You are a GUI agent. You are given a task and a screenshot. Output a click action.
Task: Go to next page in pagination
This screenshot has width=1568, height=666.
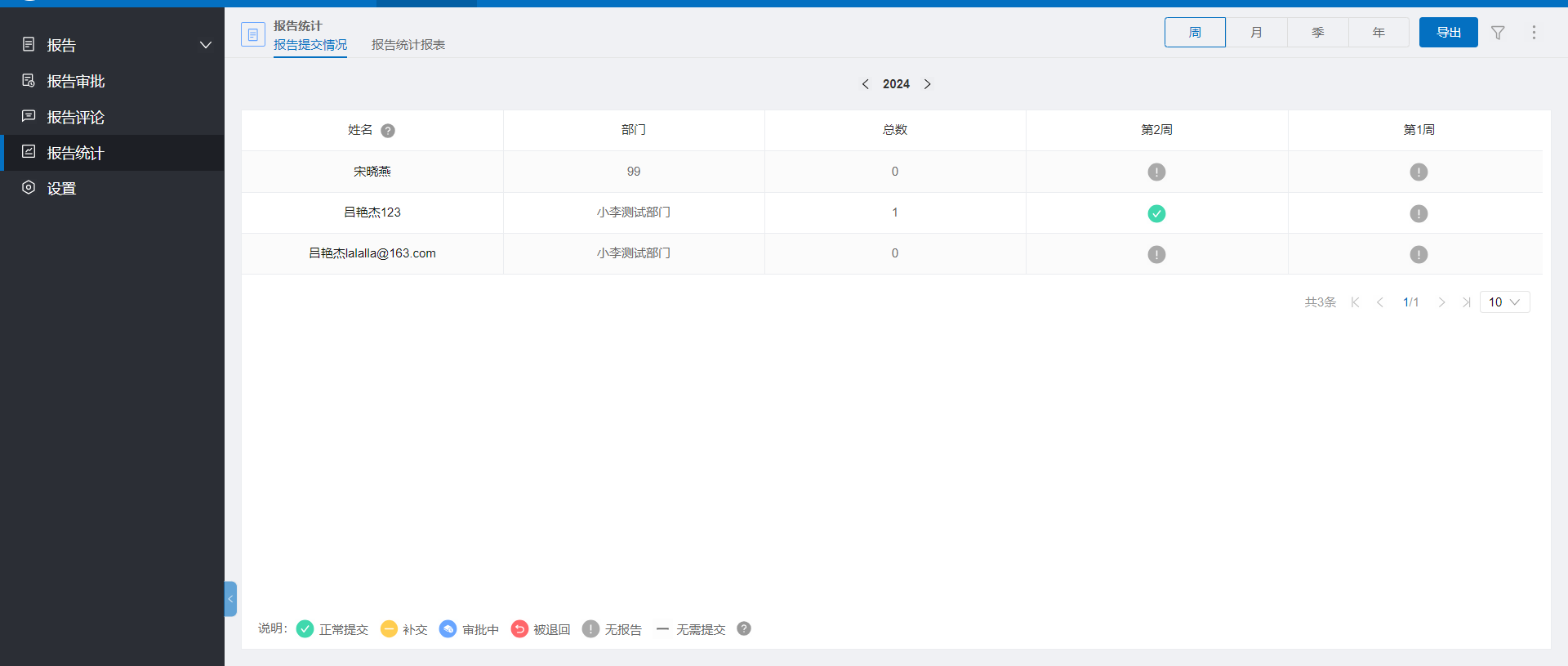click(1441, 302)
